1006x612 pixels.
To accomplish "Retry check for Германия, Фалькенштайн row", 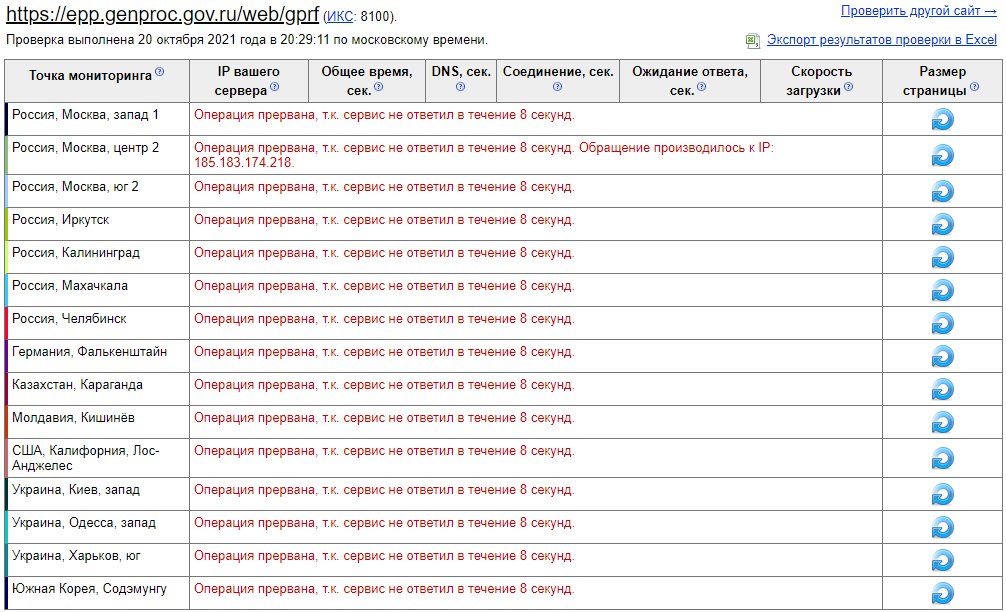I will [x=942, y=357].
